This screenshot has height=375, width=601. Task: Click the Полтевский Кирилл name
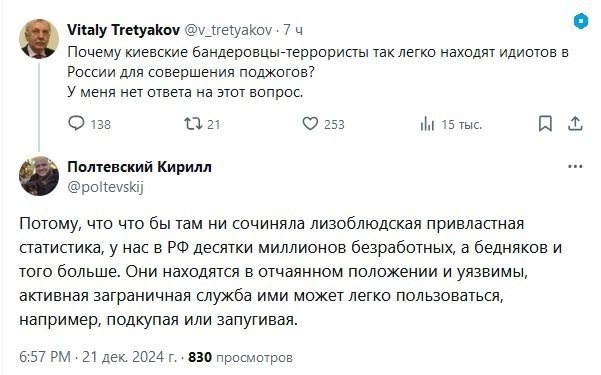(x=140, y=167)
